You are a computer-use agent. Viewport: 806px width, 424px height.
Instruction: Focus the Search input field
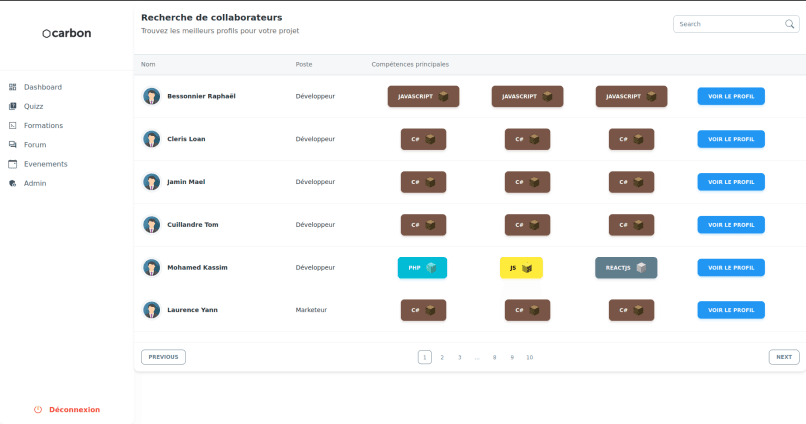(x=726, y=24)
